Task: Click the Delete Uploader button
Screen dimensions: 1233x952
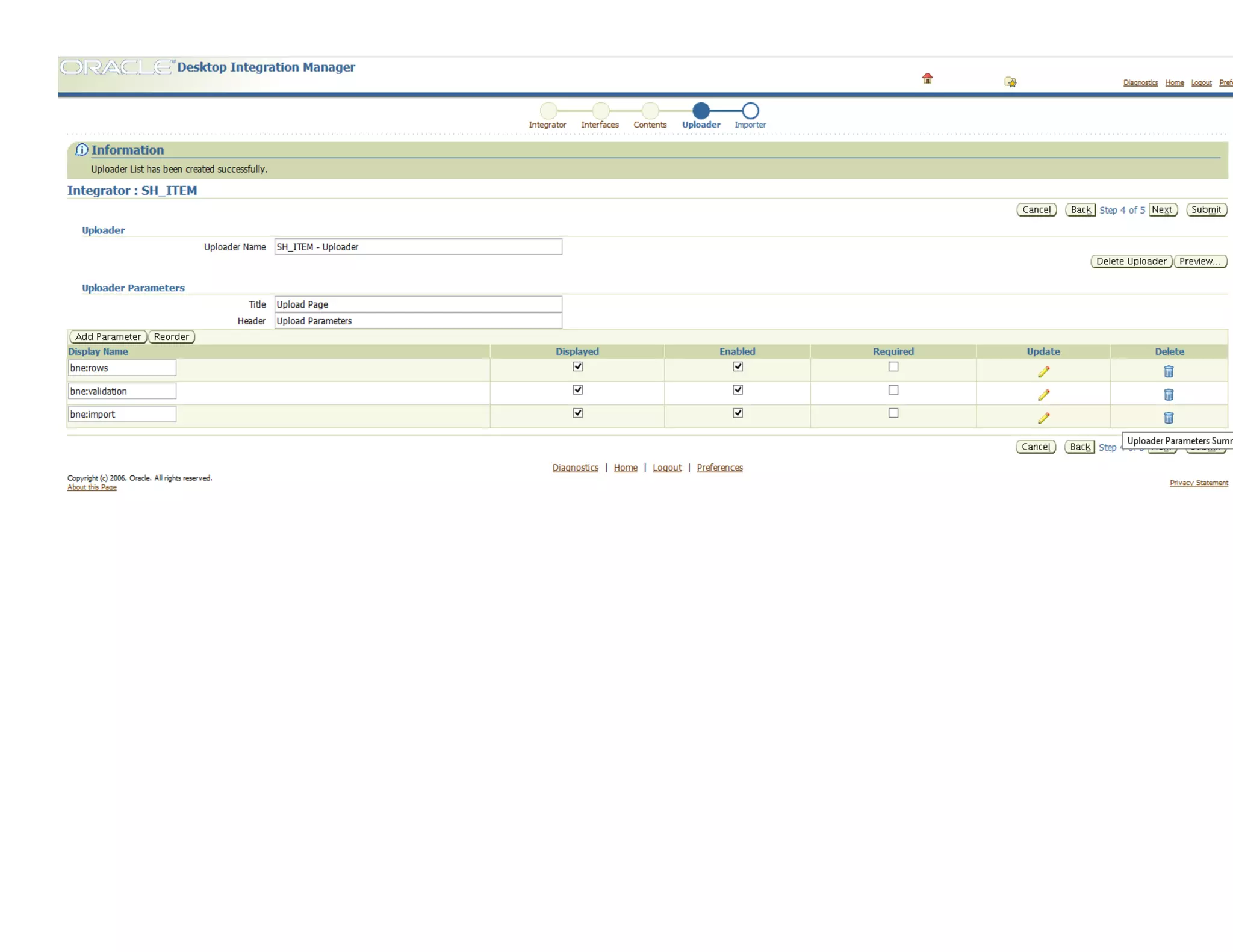Action: point(1131,261)
